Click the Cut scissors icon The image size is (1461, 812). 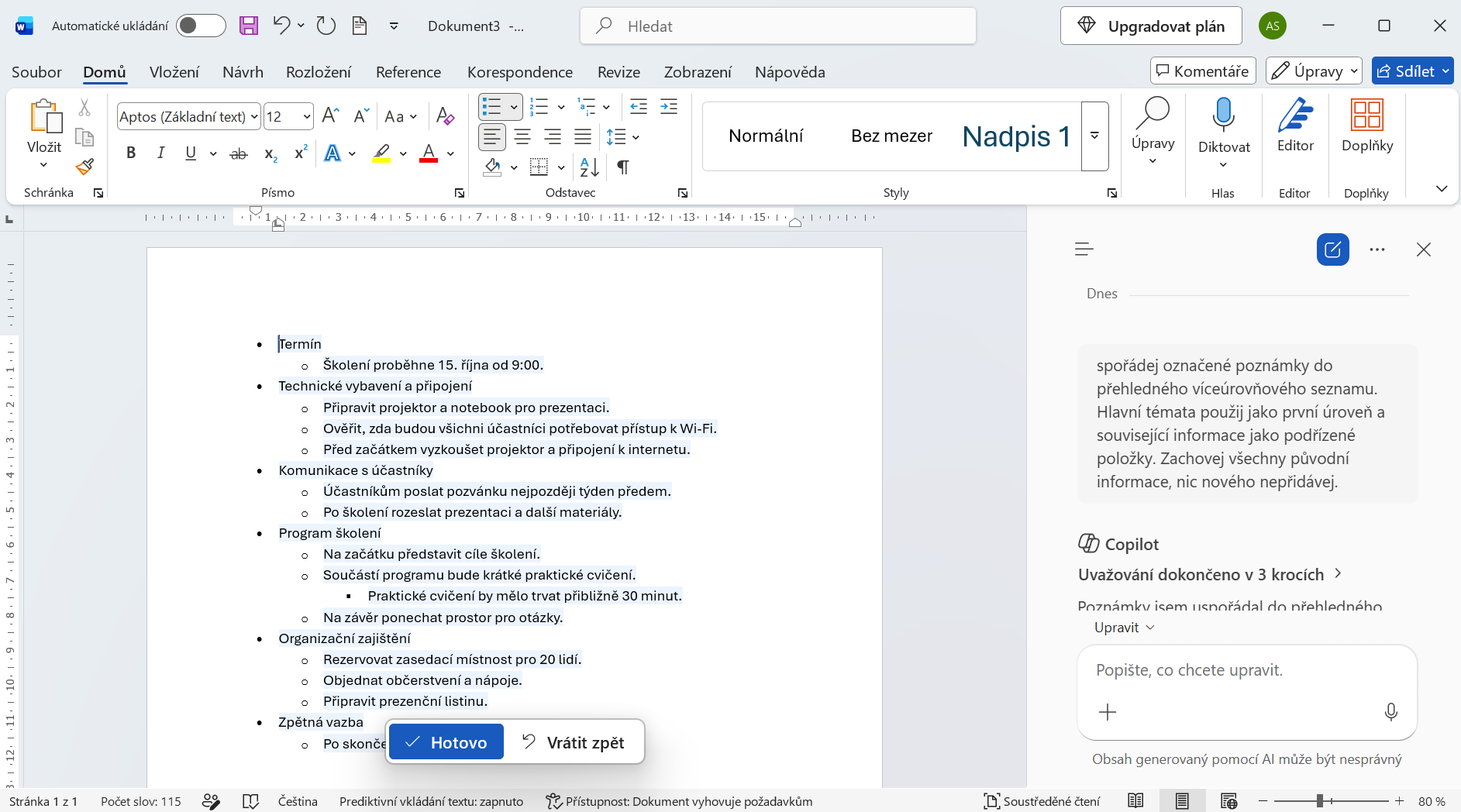pyautogui.click(x=84, y=108)
